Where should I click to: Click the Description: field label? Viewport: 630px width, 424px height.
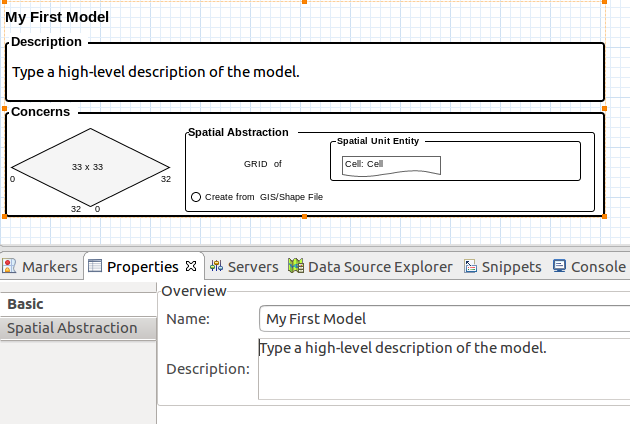208,369
